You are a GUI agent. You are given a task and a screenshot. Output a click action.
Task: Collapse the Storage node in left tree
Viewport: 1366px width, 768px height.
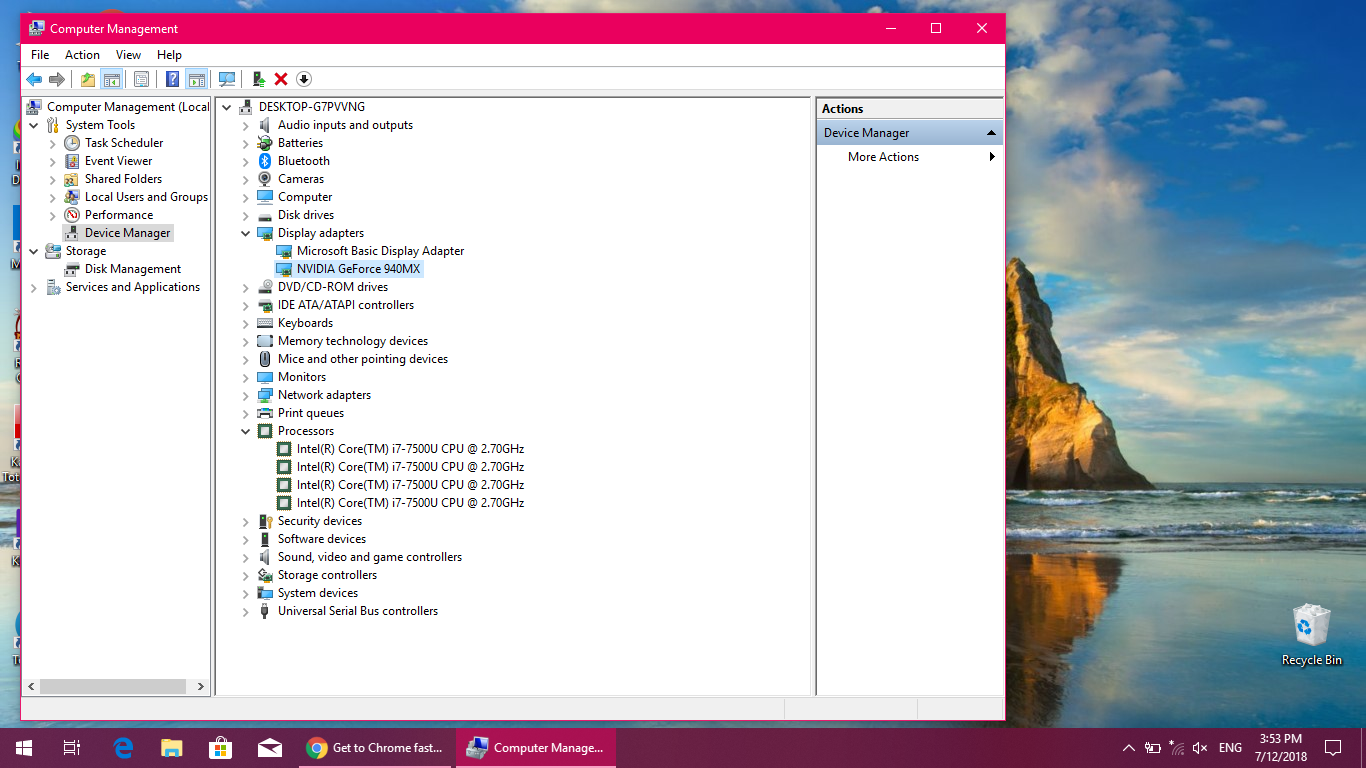tap(34, 251)
